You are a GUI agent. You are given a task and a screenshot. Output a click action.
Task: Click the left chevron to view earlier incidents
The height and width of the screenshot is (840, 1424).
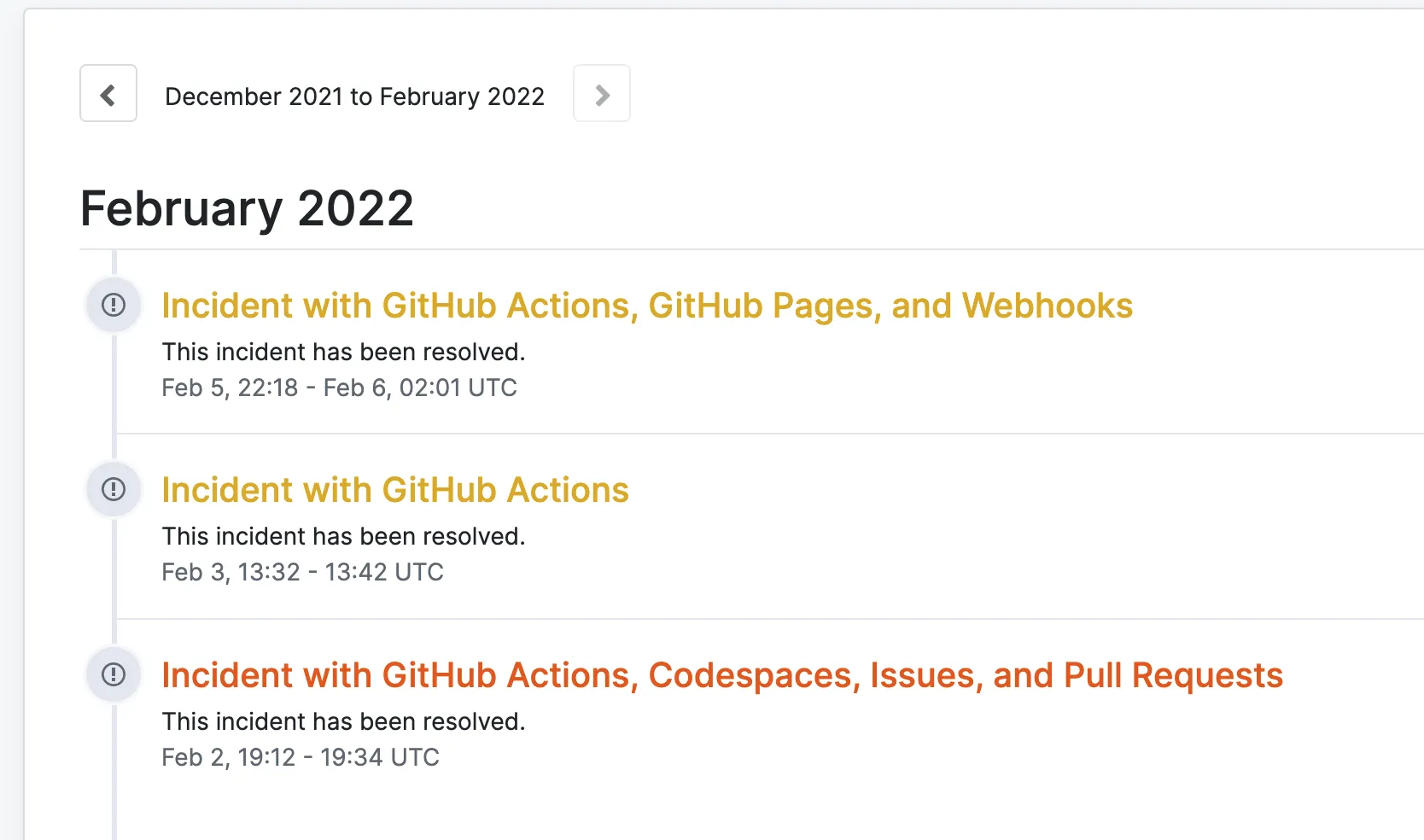pos(108,93)
